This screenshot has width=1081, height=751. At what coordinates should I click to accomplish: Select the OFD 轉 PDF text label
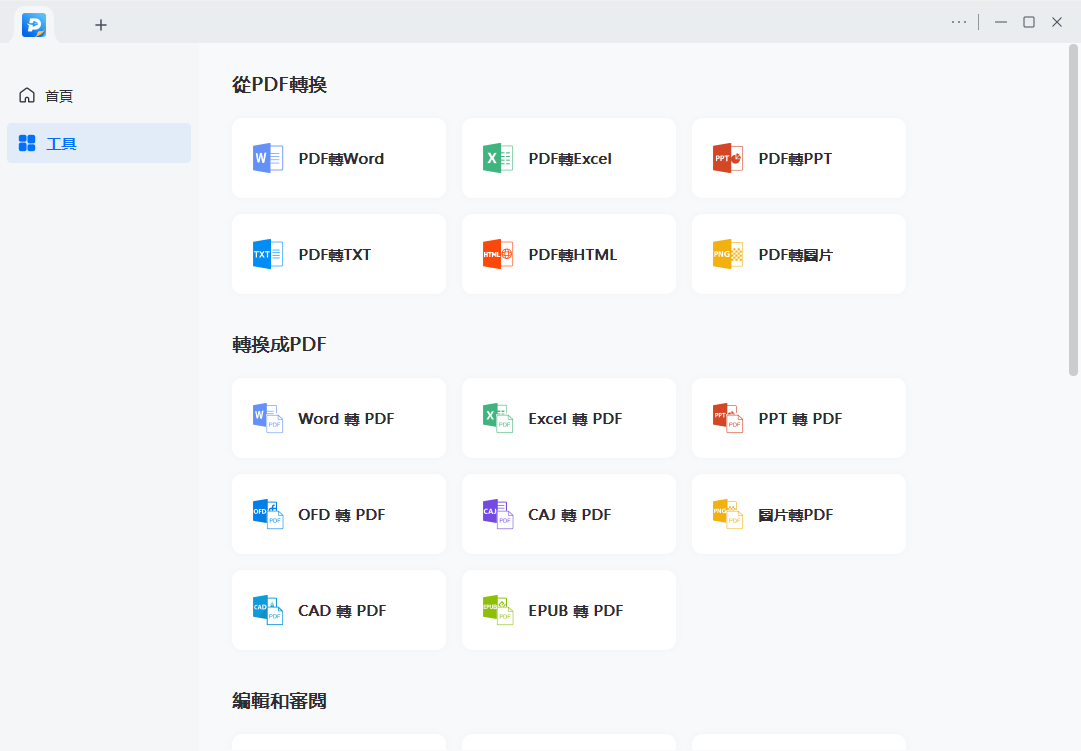coord(341,514)
